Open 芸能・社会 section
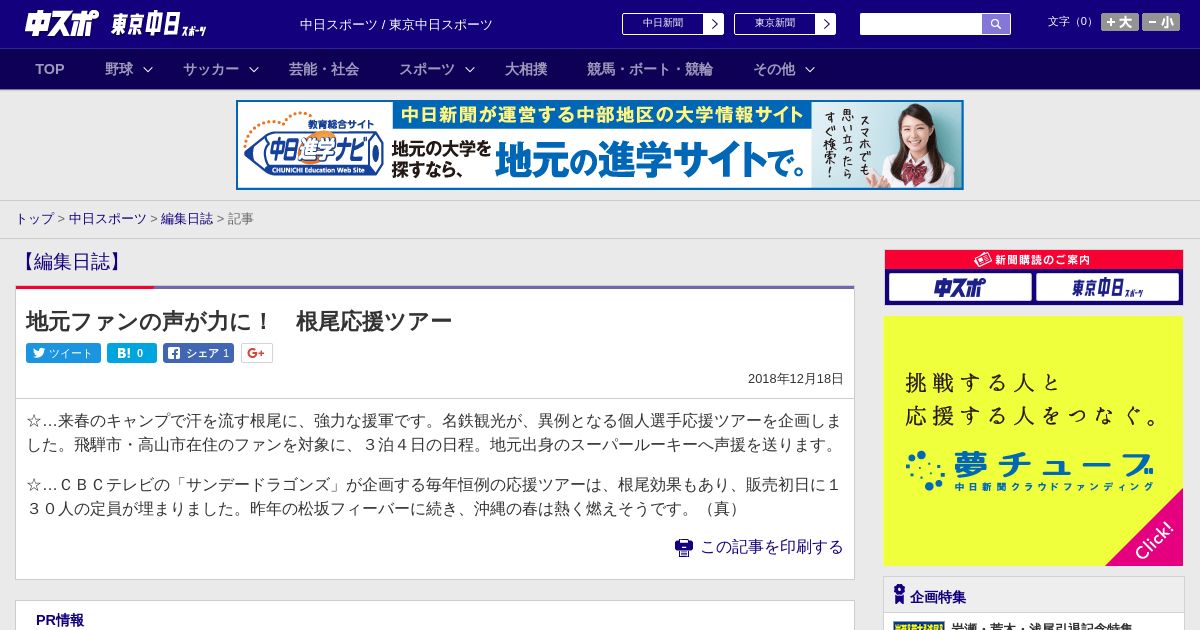The height and width of the screenshot is (630, 1200). coord(324,69)
